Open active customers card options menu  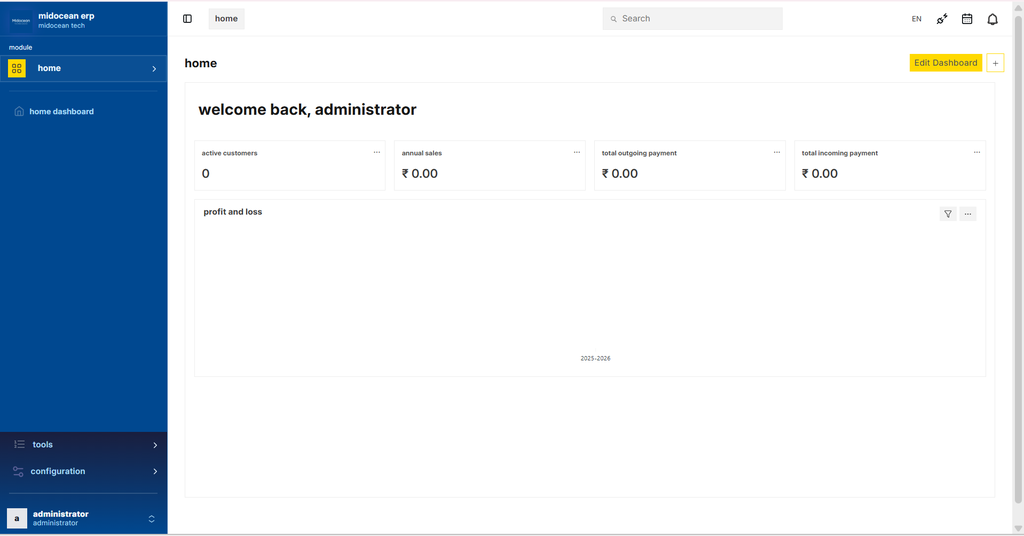377,153
